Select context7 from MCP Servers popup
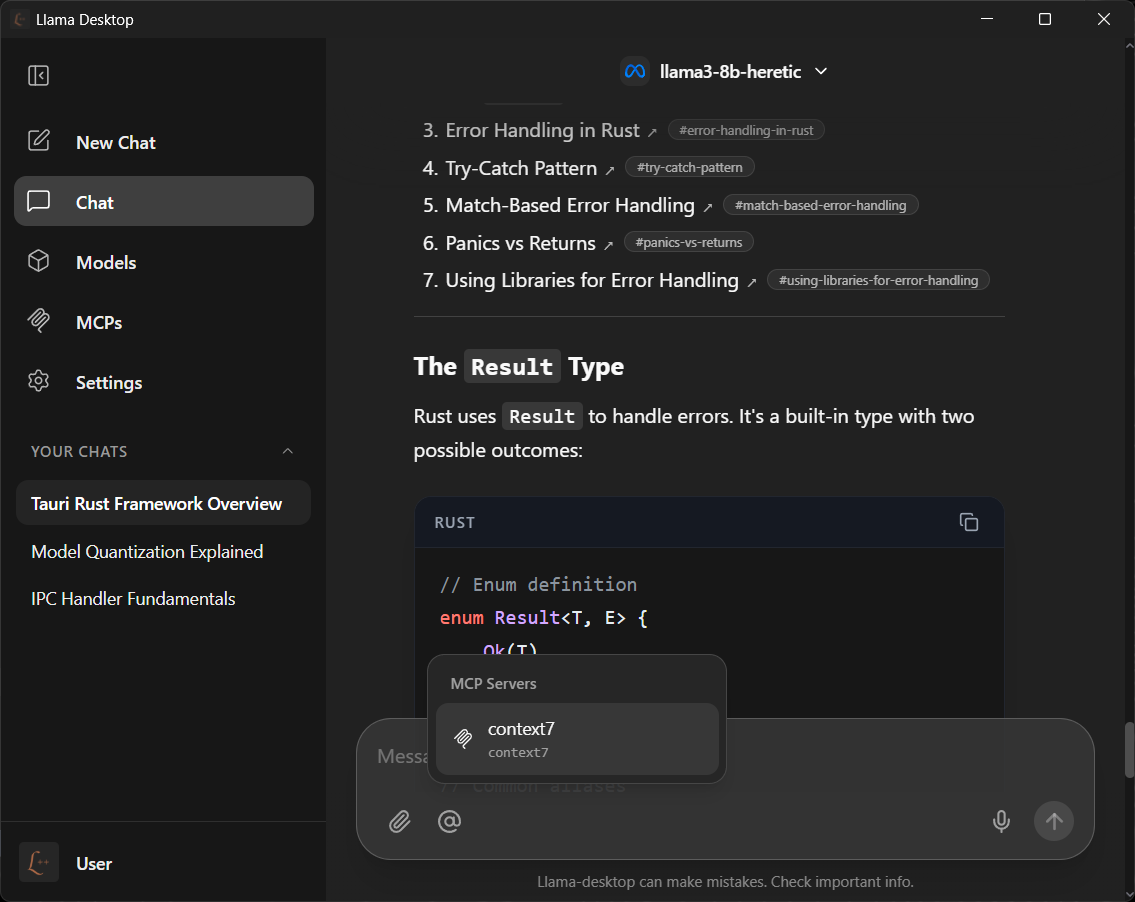The height and width of the screenshot is (902, 1135). click(577, 739)
